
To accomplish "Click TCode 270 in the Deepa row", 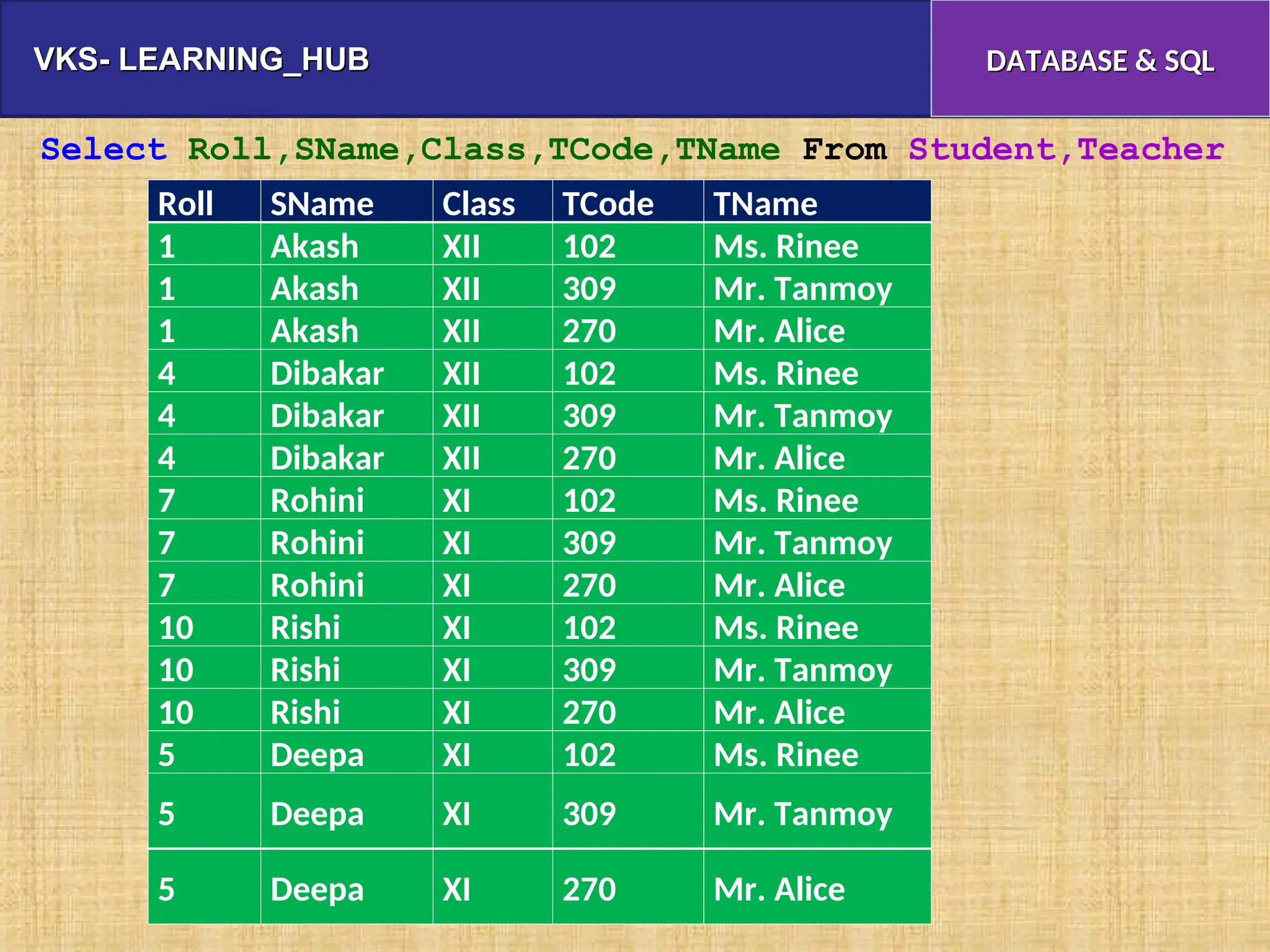I will click(x=589, y=889).
